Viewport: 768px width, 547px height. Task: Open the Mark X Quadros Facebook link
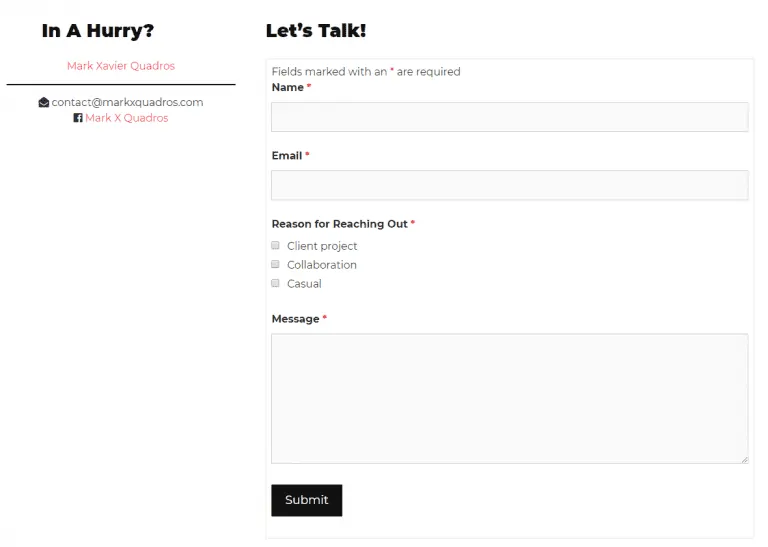click(126, 118)
